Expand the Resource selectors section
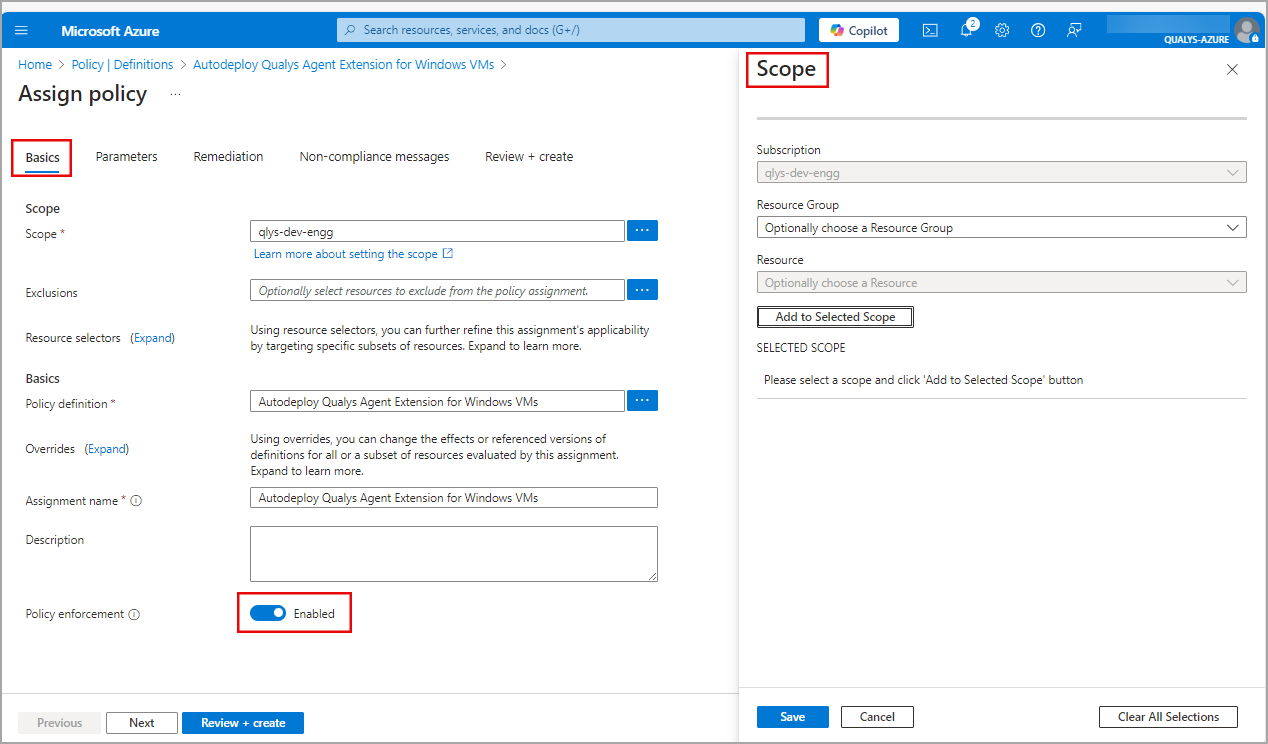This screenshot has width=1268, height=744. (152, 337)
